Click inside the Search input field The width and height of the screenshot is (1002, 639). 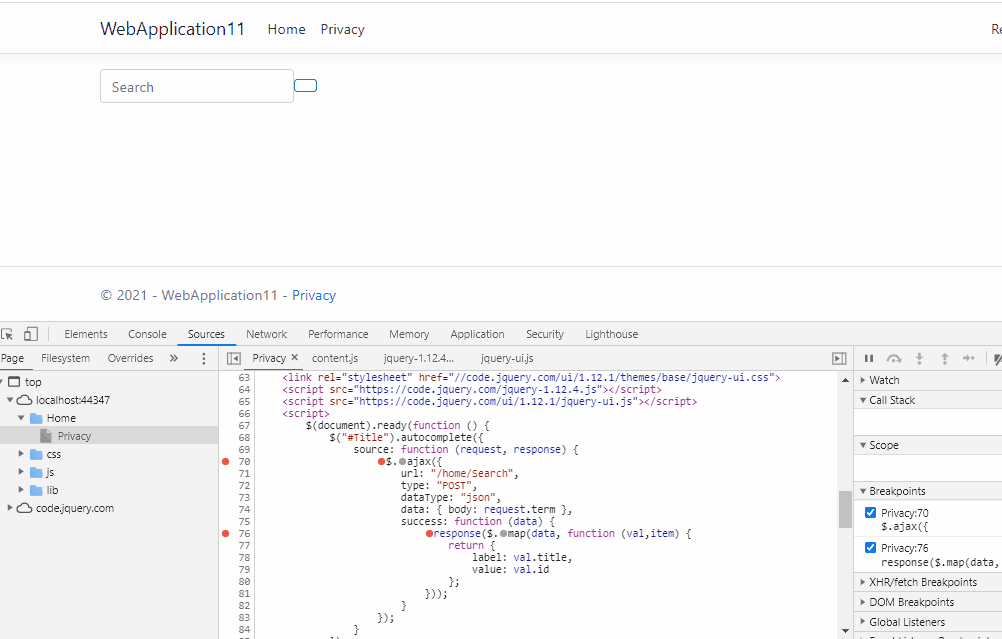coord(196,86)
